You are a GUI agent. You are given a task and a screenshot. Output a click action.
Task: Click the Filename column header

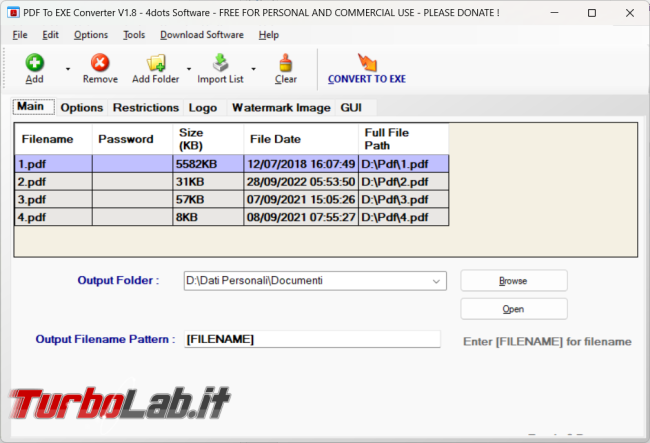tap(53, 139)
